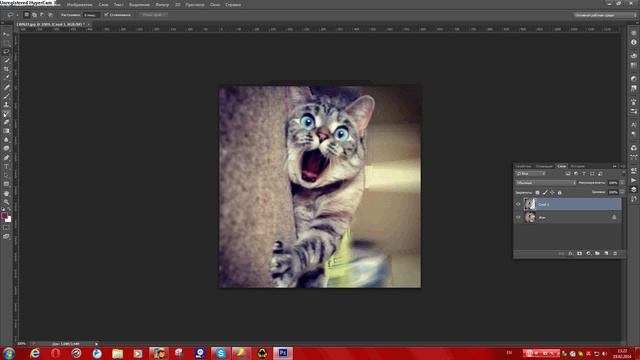Select the Crop tool

click(x=6, y=69)
